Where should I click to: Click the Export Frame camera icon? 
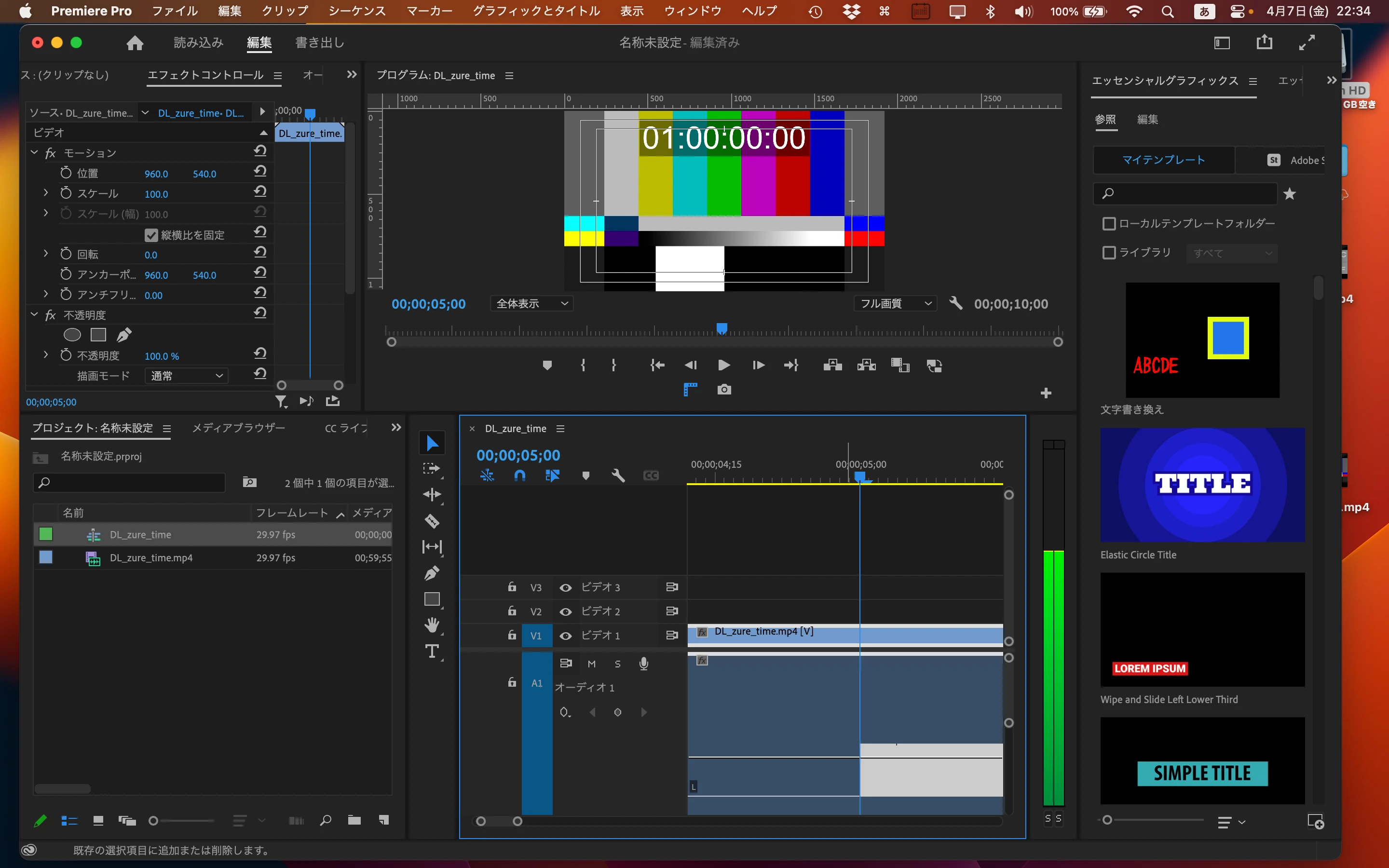click(x=724, y=390)
